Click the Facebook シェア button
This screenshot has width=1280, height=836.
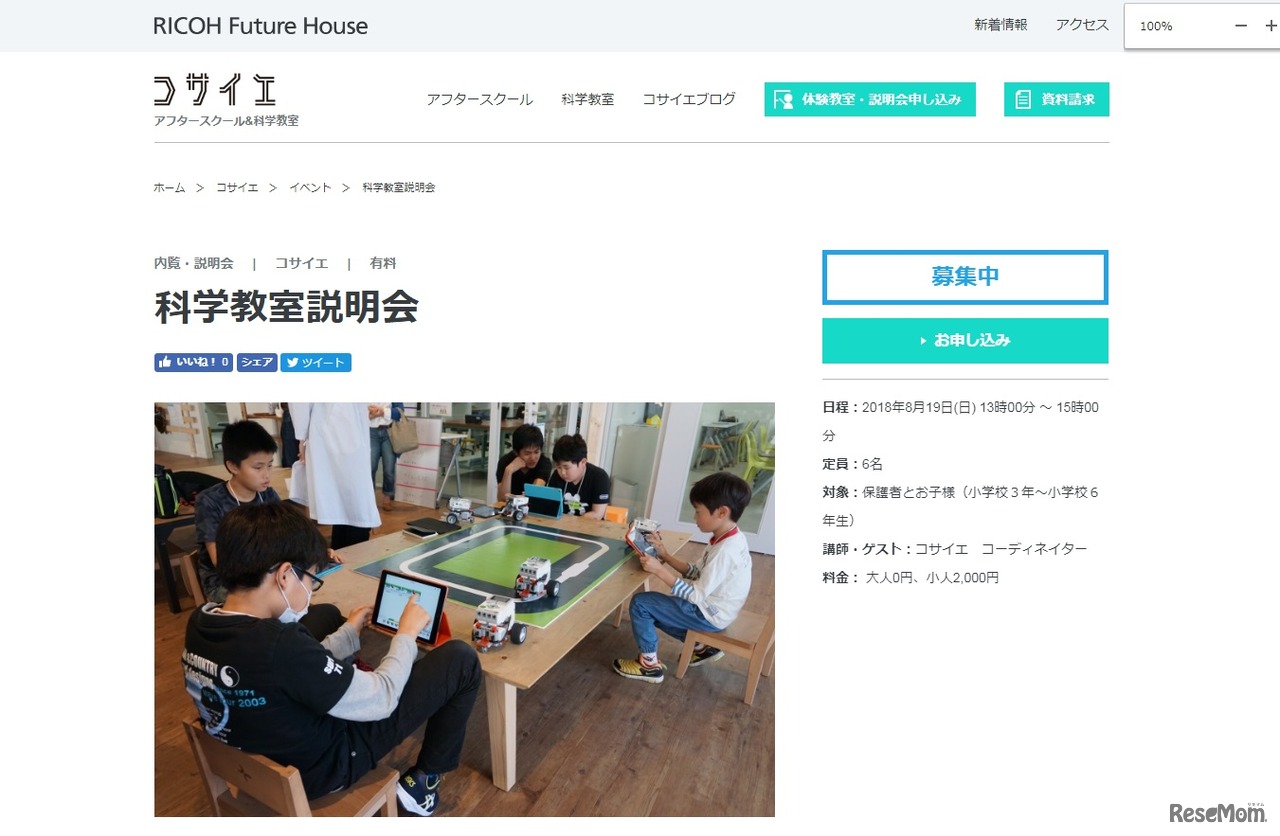257,362
